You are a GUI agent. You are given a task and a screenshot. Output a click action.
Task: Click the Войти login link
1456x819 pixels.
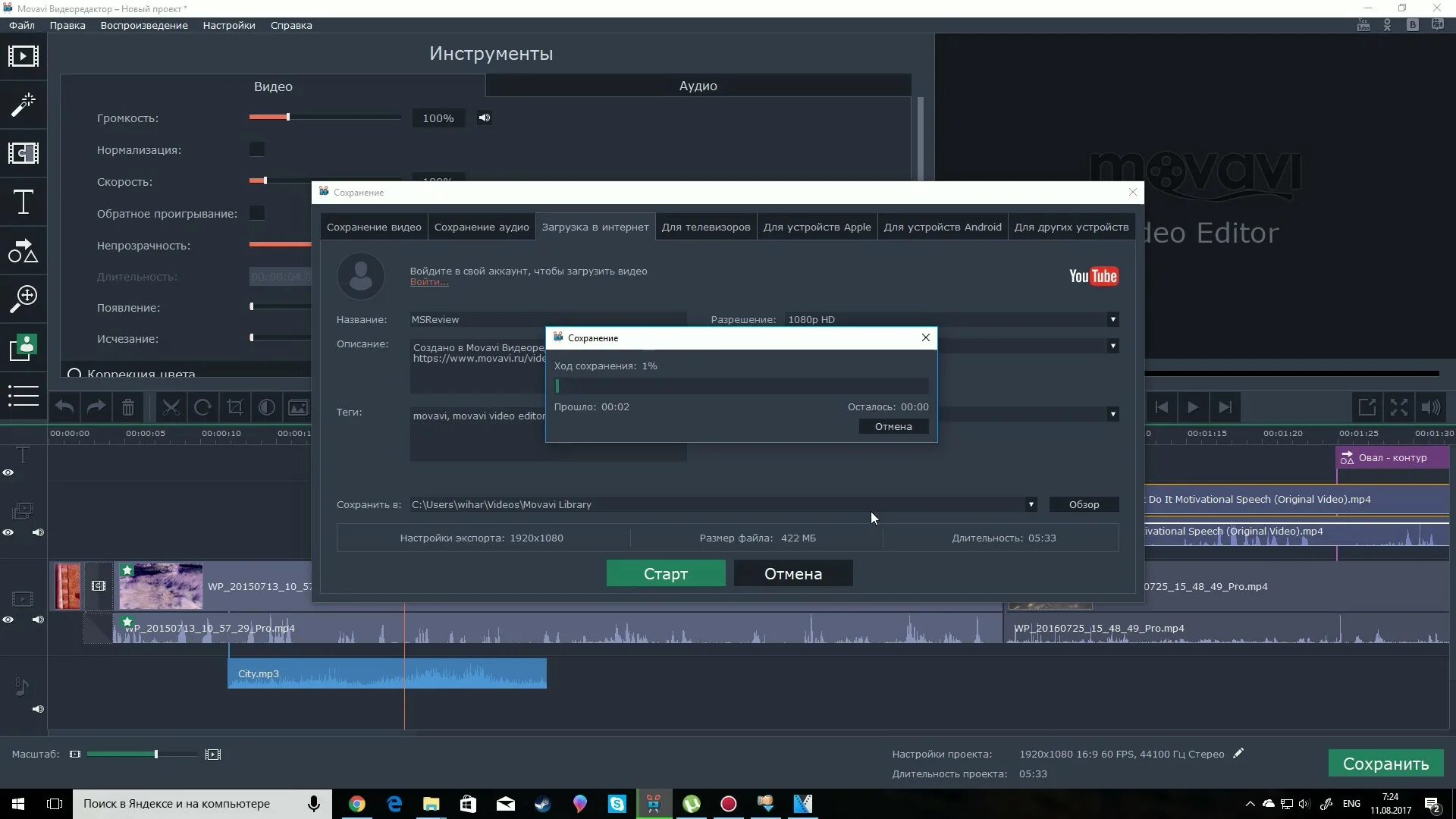click(x=429, y=282)
